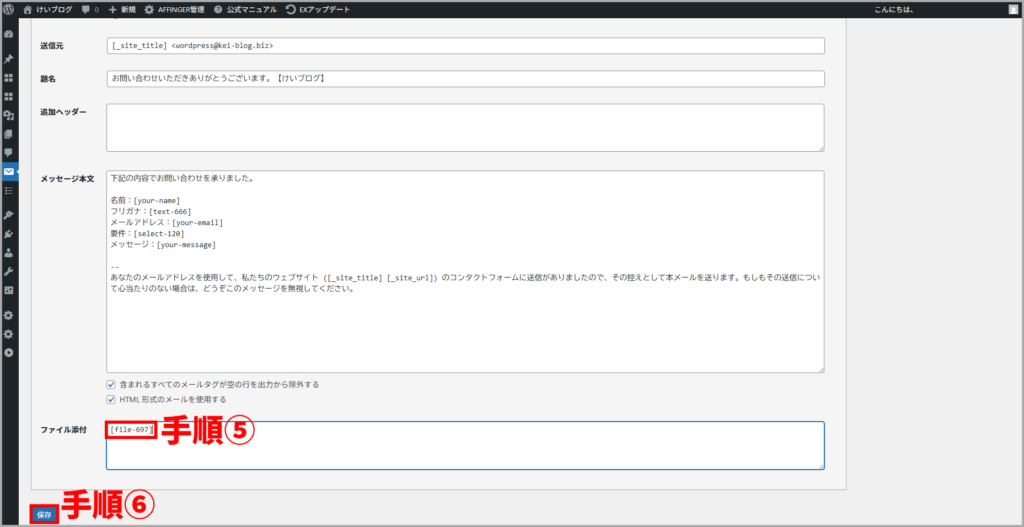Click the 保存 save button
The image size is (1024, 527).
[44, 514]
